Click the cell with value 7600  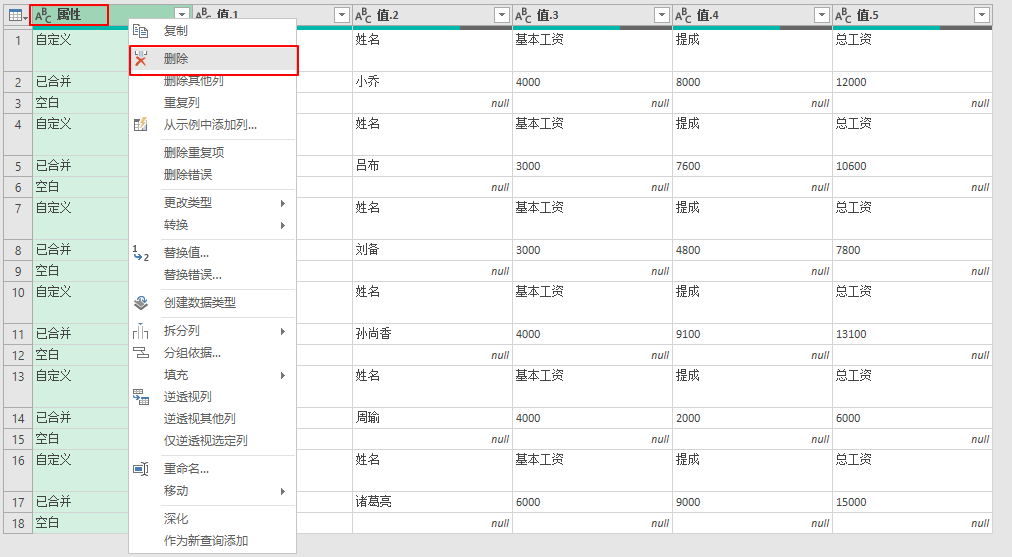(x=752, y=166)
